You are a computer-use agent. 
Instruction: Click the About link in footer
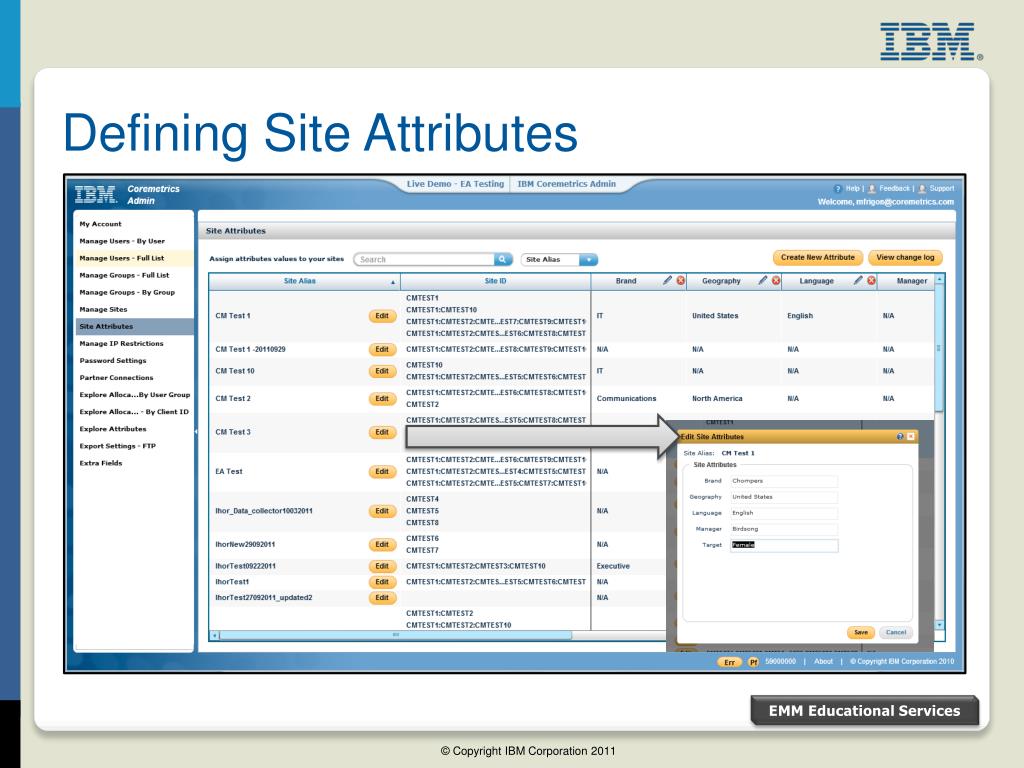[823, 662]
